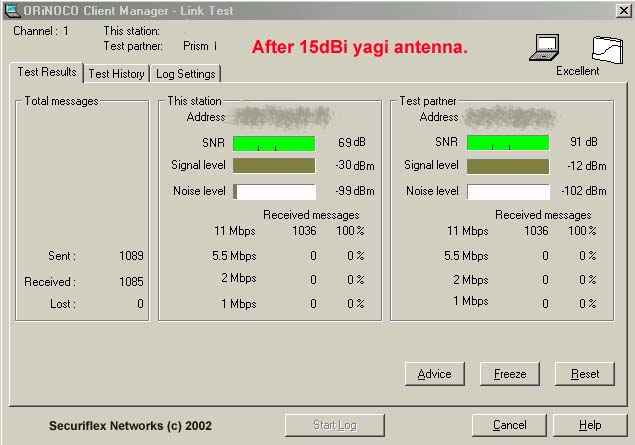
Task: Click This station green SNR bar
Action: click(274, 143)
